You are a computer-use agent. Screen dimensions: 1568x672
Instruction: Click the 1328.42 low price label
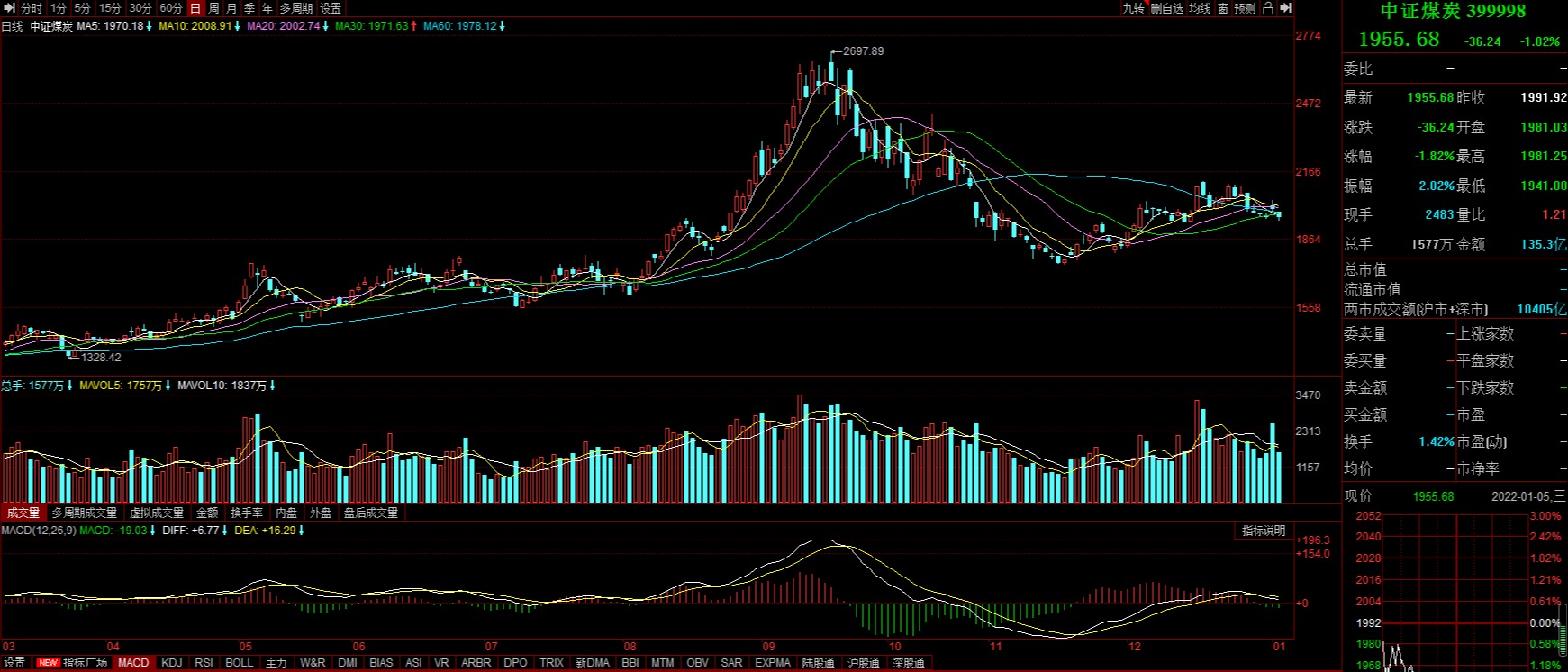click(x=101, y=358)
